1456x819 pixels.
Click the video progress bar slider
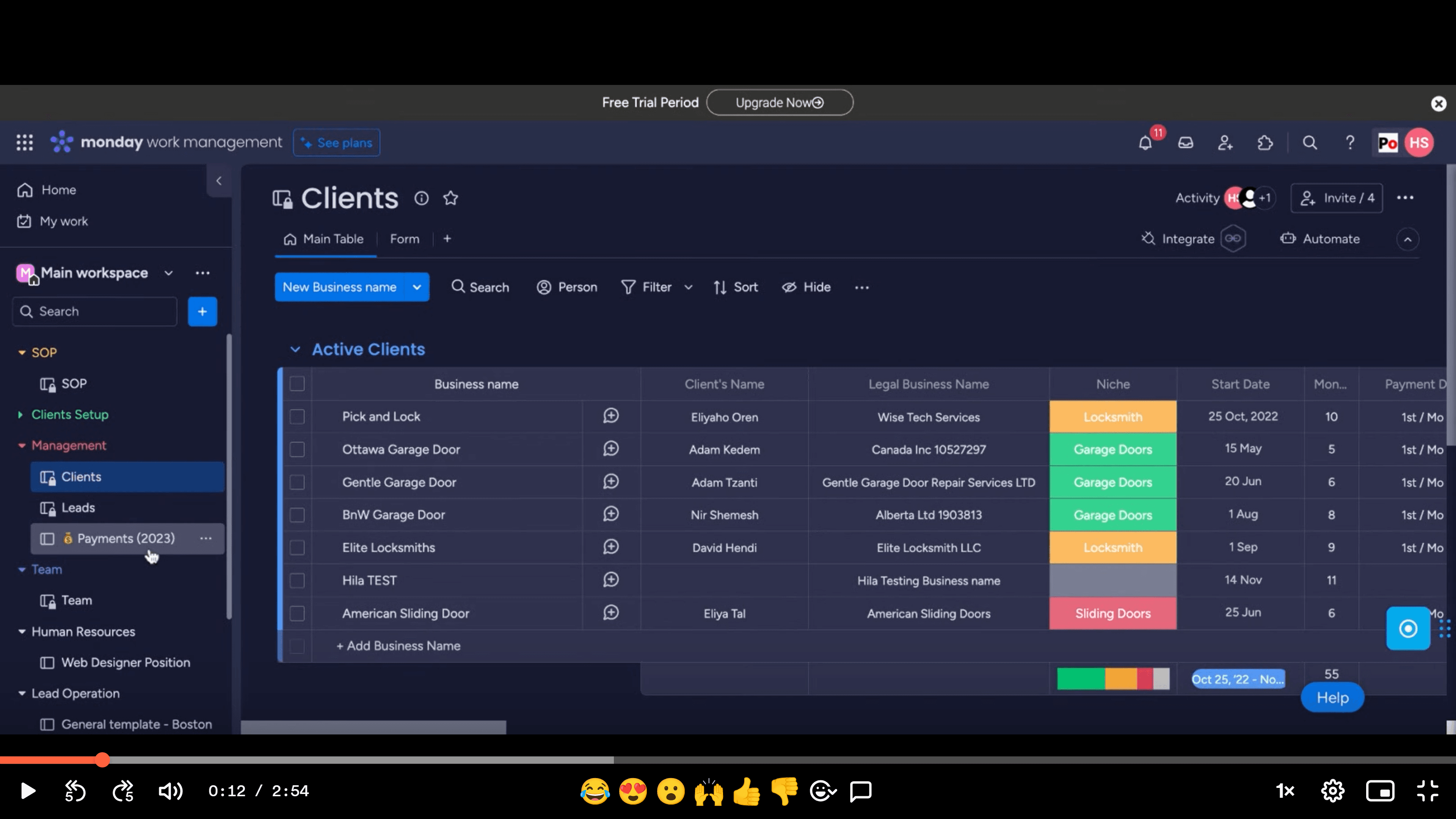click(x=102, y=759)
